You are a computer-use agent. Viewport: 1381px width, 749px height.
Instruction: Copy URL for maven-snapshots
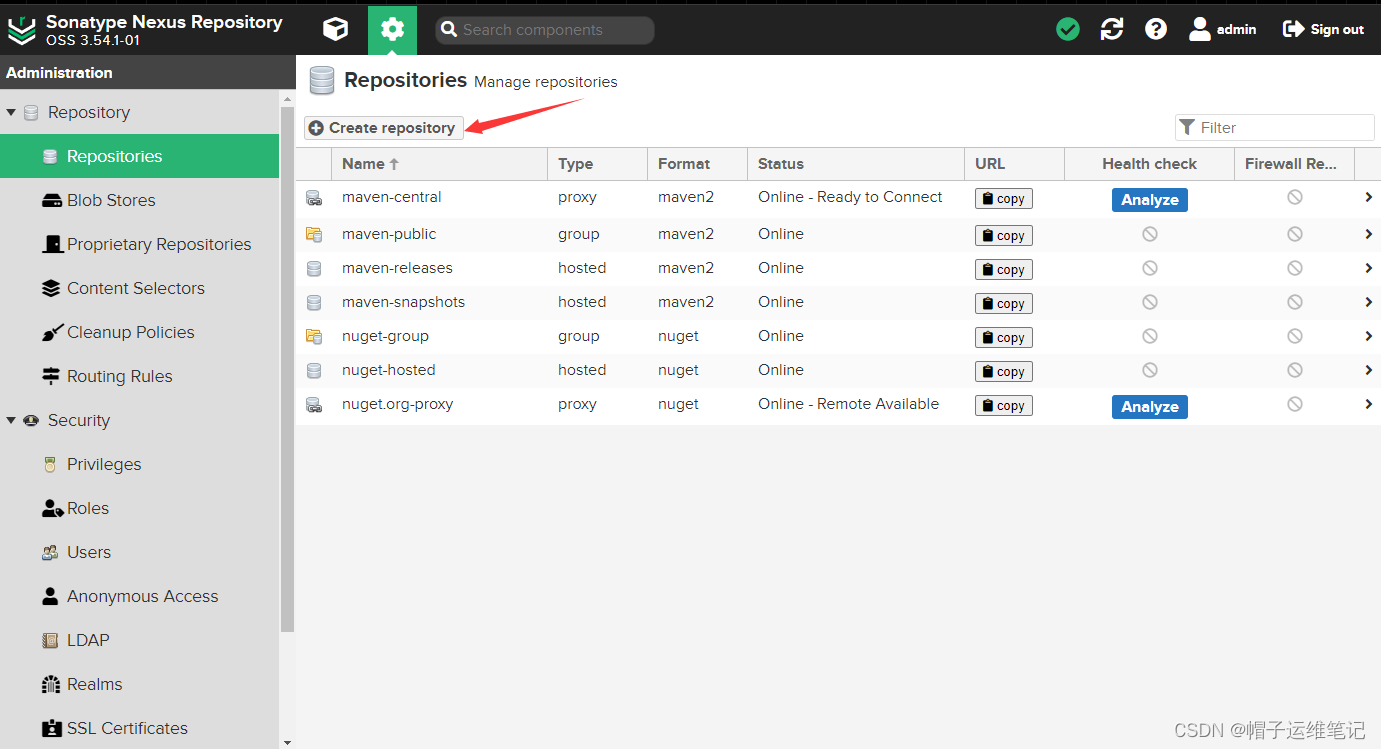tap(1004, 304)
